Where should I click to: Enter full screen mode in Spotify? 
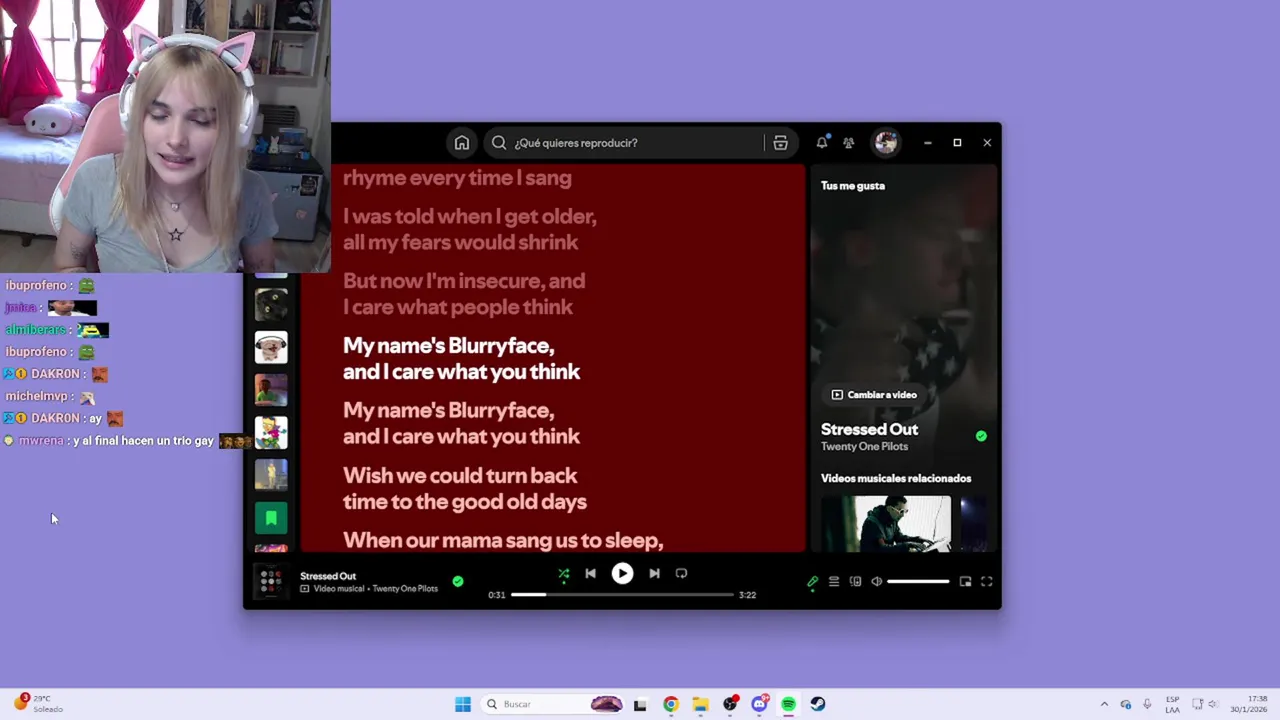[x=987, y=582]
